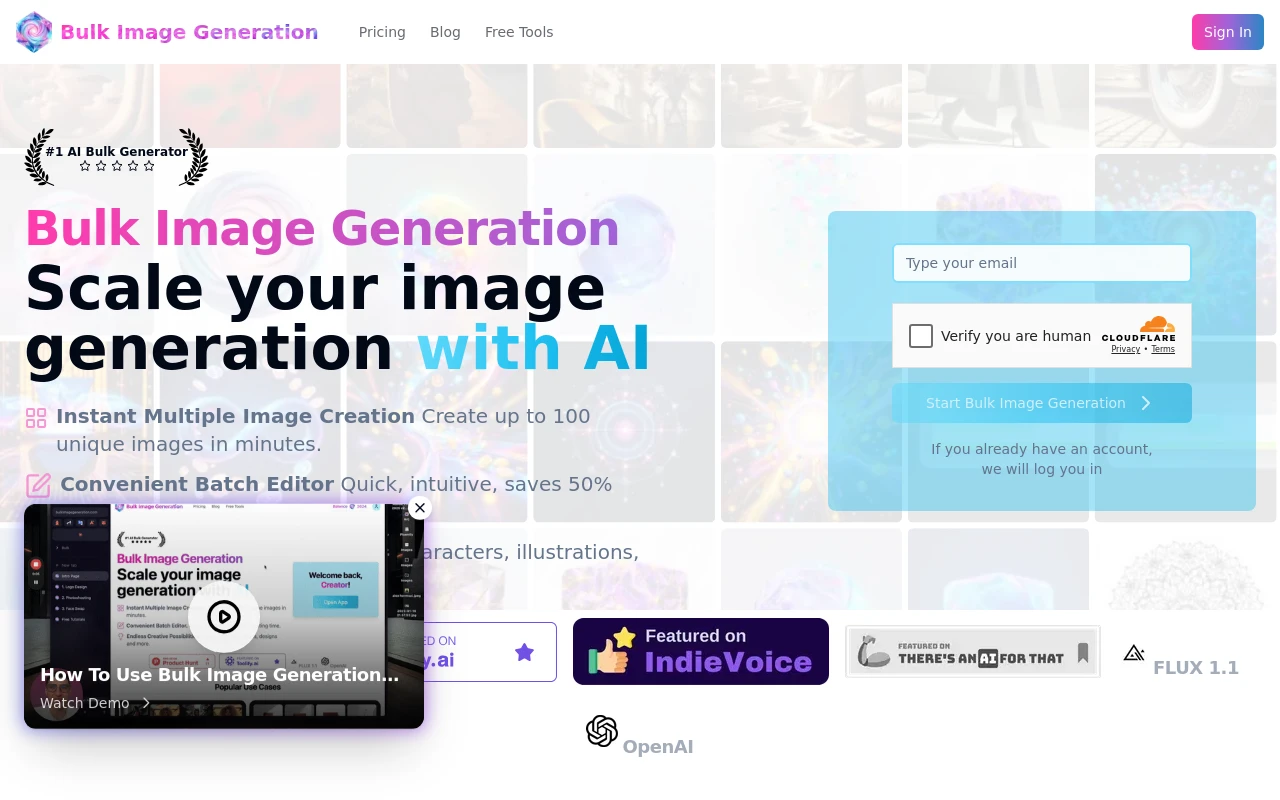Click a star in the #1 AI Bulk Generator rating

[x=117, y=166]
